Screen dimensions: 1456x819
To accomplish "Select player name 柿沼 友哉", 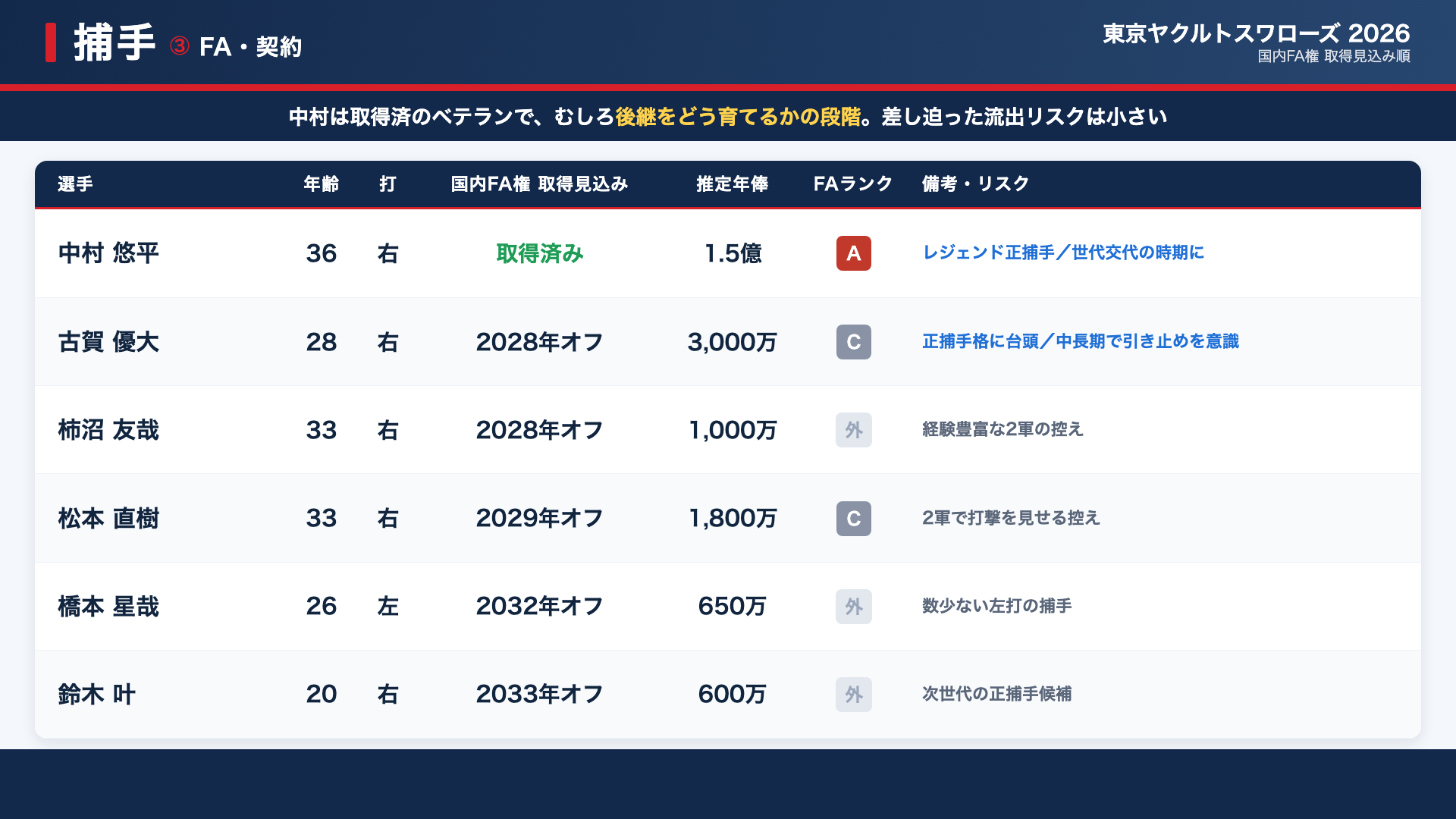I will 108,430.
